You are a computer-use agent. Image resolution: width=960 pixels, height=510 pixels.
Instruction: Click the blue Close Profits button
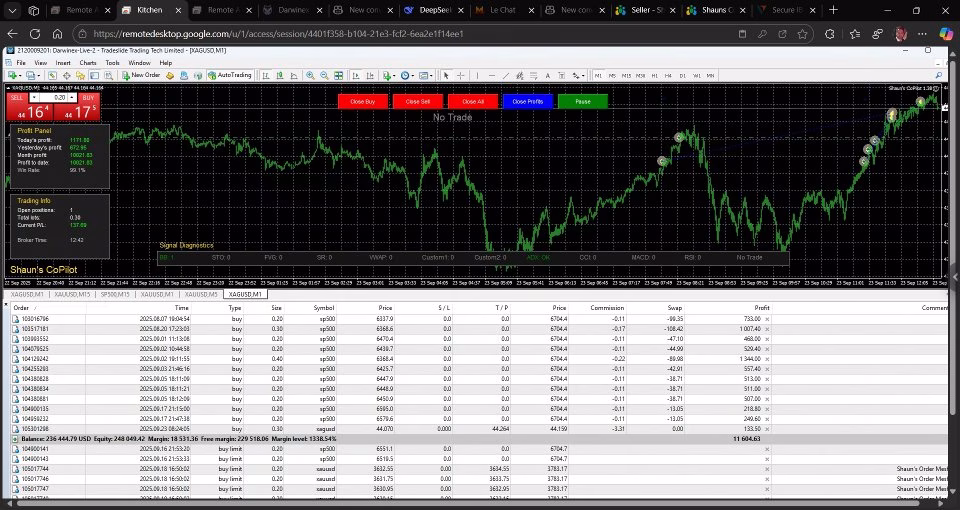[528, 102]
